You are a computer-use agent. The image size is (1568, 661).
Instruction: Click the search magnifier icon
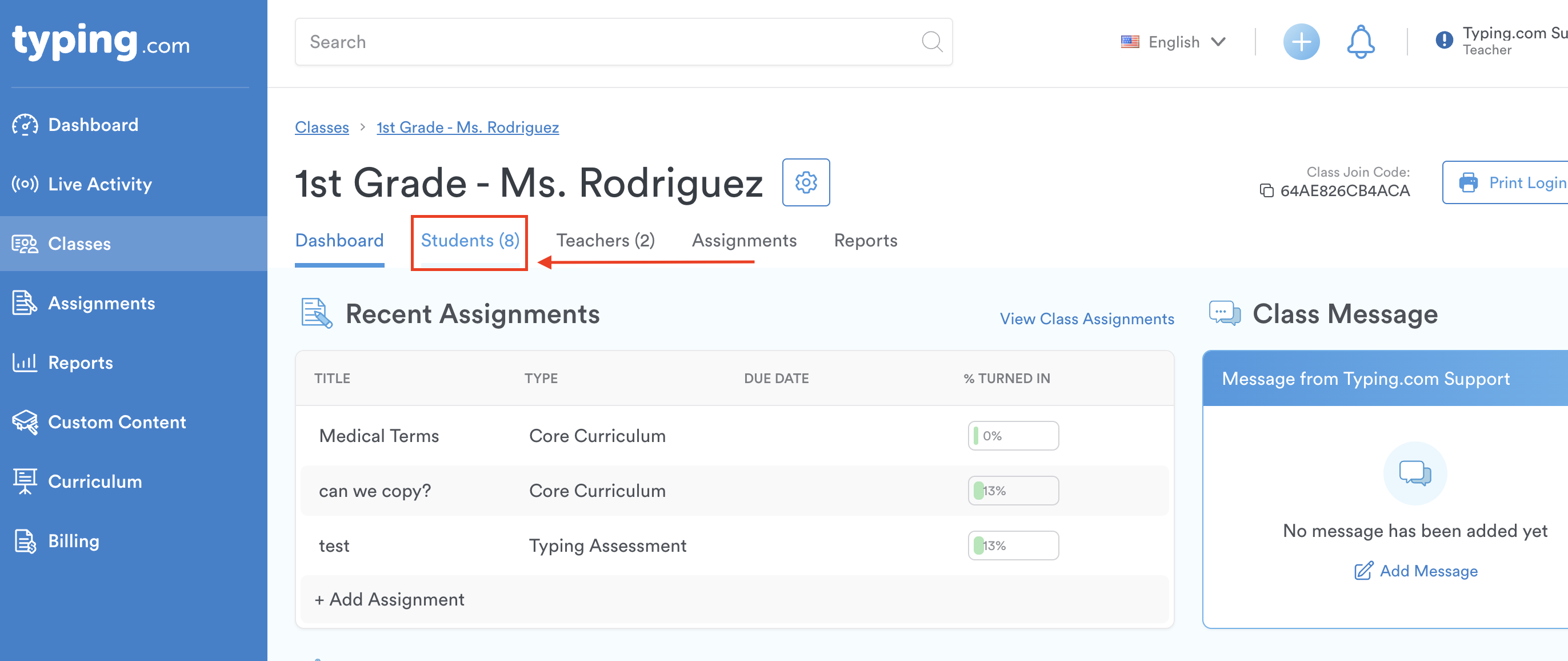[x=931, y=42]
